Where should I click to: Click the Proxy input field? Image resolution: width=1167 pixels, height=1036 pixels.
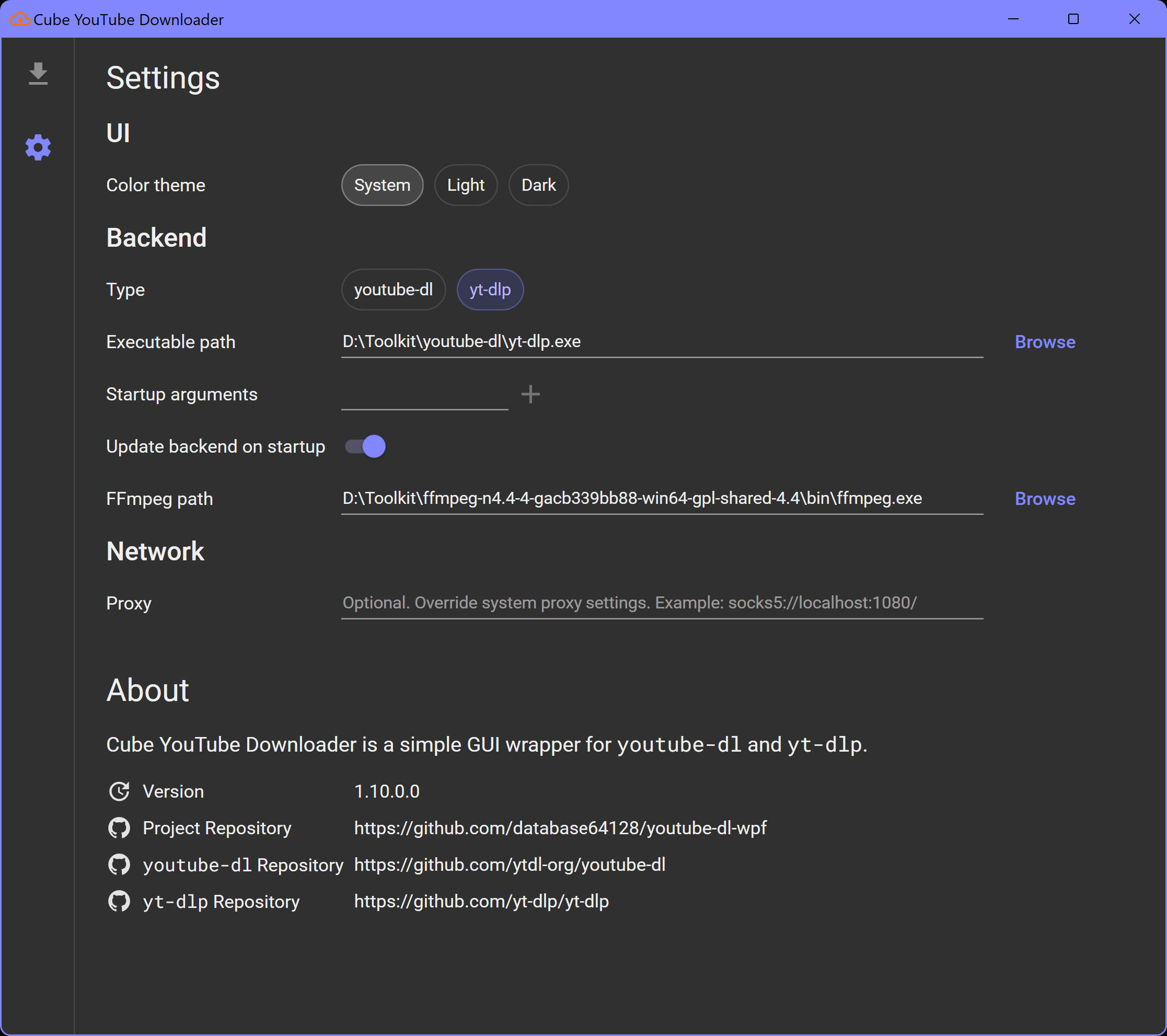point(661,603)
